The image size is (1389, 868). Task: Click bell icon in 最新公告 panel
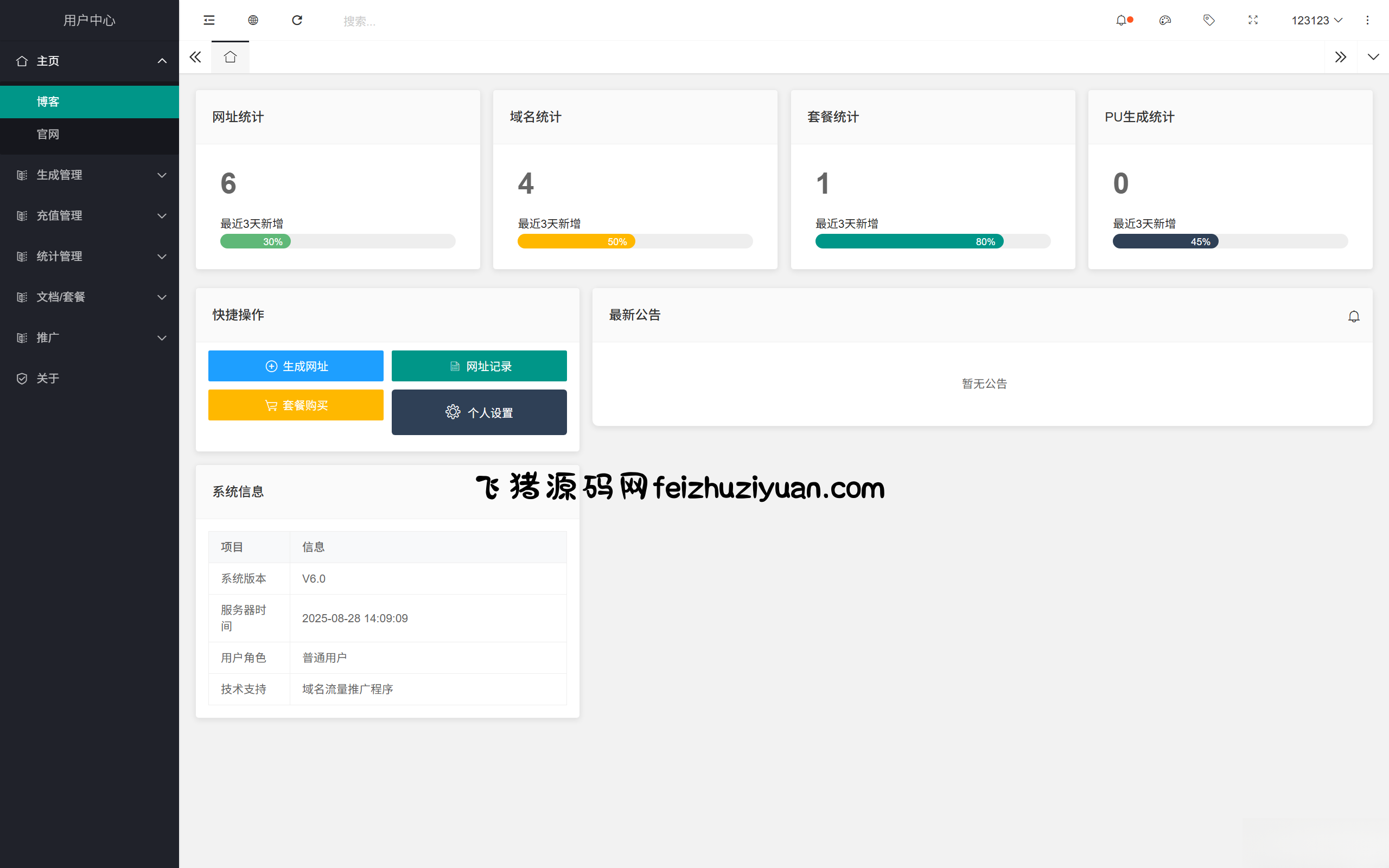[1354, 316]
